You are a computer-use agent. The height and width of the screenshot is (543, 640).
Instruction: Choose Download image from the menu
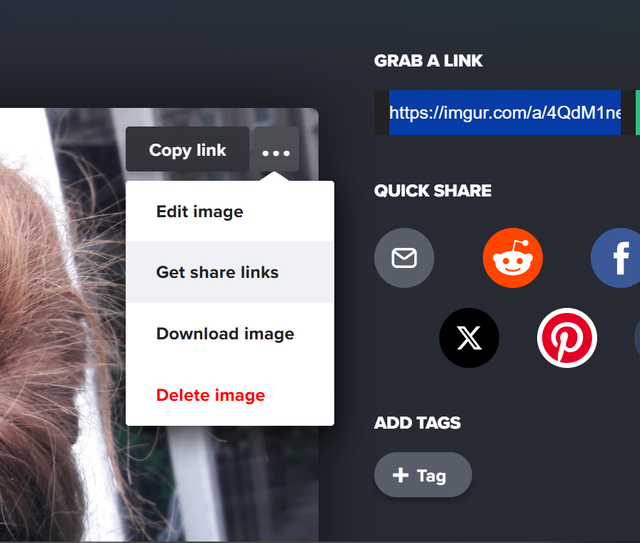coord(230,334)
